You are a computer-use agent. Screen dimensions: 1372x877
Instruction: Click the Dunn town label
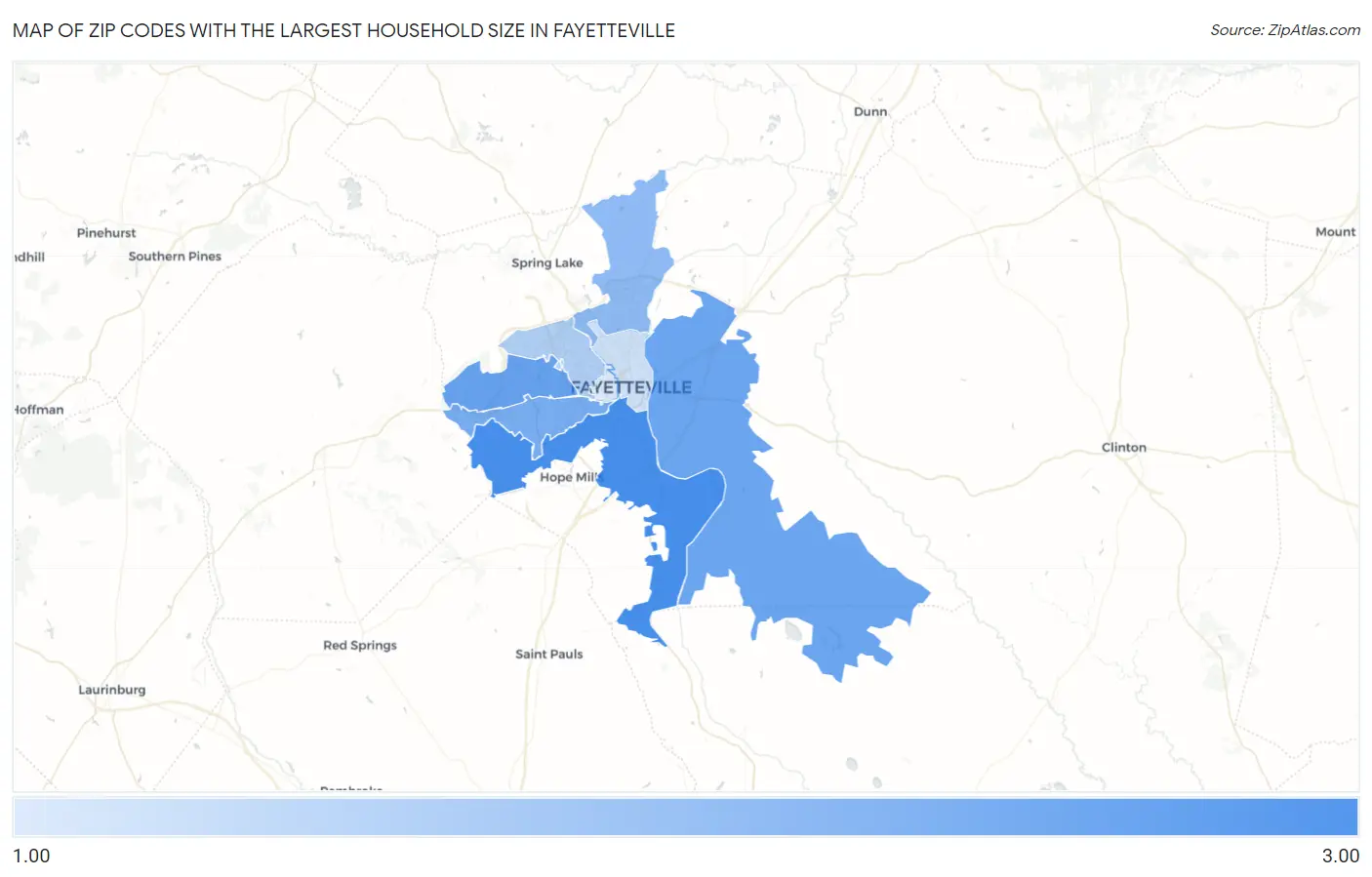(x=870, y=111)
